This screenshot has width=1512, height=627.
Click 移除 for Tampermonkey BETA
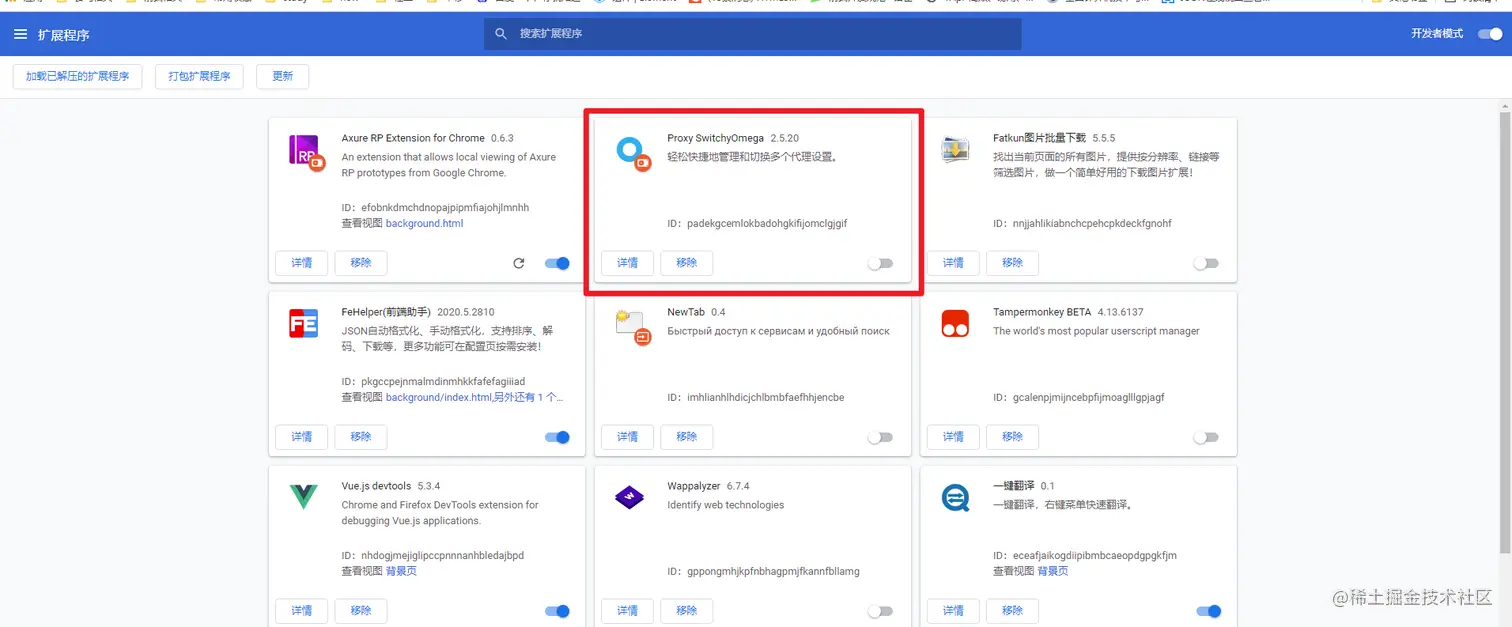(x=1013, y=437)
